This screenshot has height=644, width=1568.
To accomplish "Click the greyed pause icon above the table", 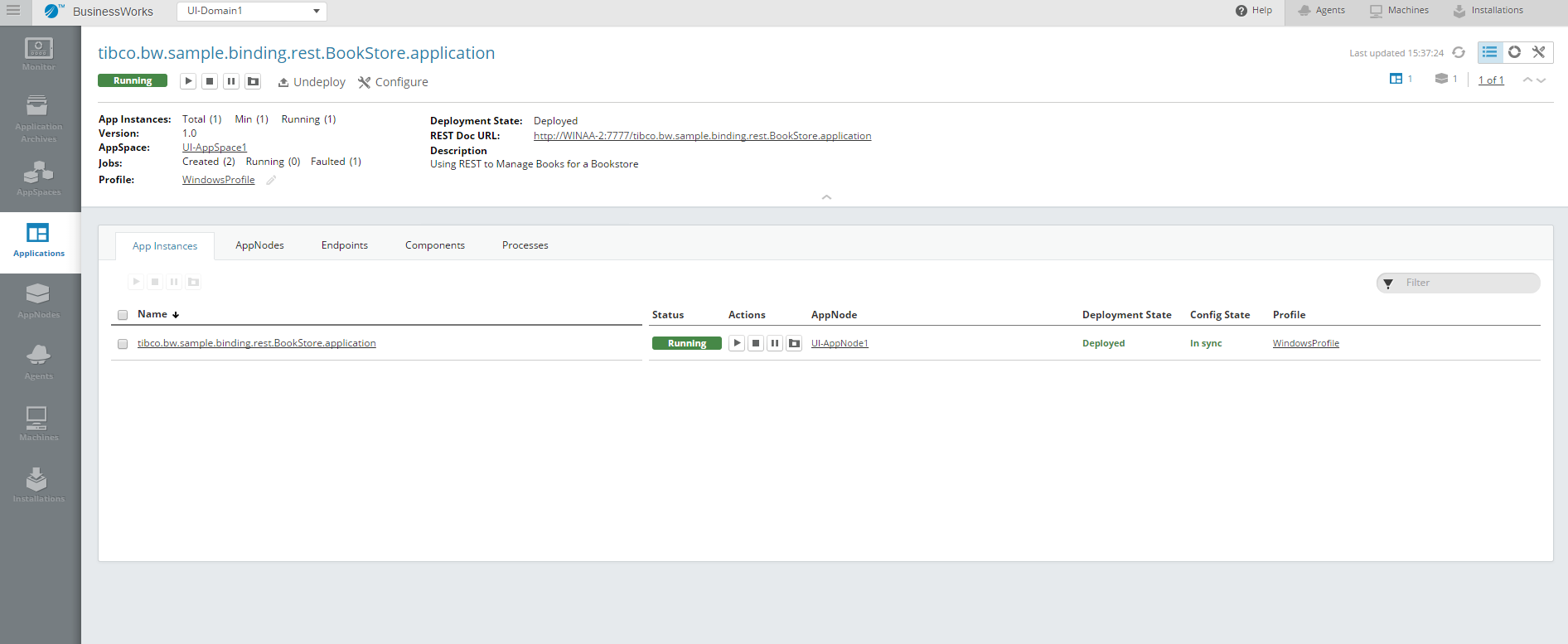I will coord(174,282).
